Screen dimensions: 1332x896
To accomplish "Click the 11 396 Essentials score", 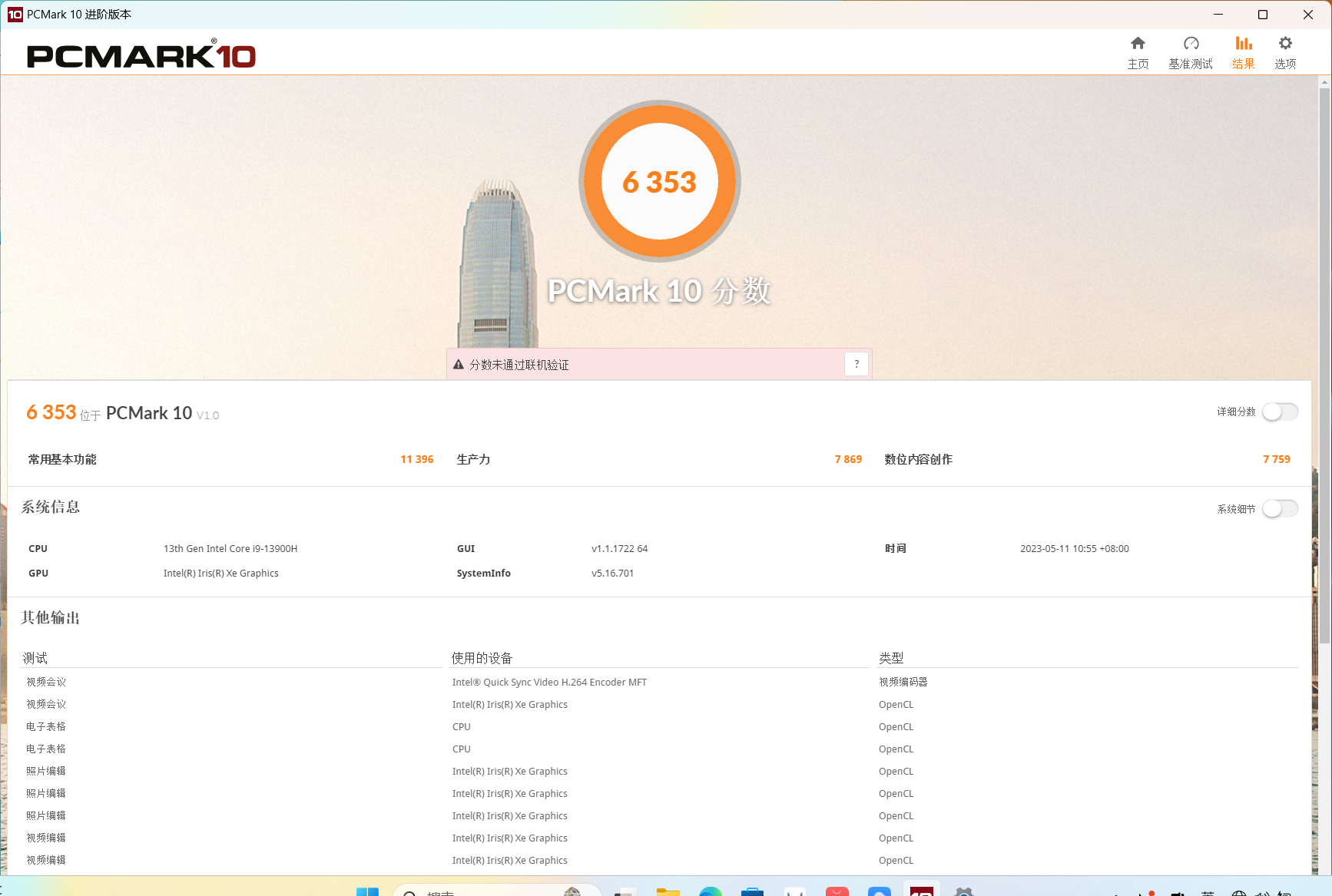I will click(417, 459).
